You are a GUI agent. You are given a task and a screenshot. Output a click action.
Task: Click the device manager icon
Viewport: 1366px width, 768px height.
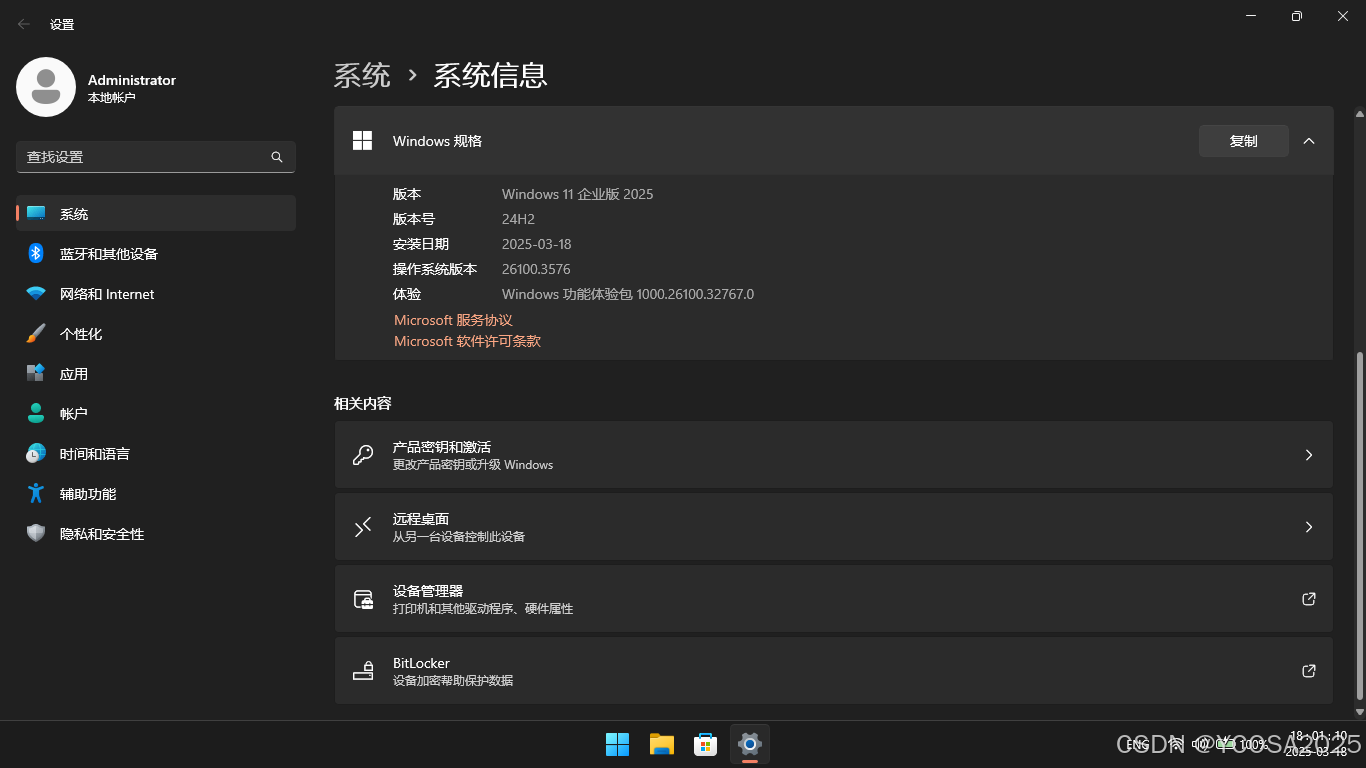[x=363, y=599]
